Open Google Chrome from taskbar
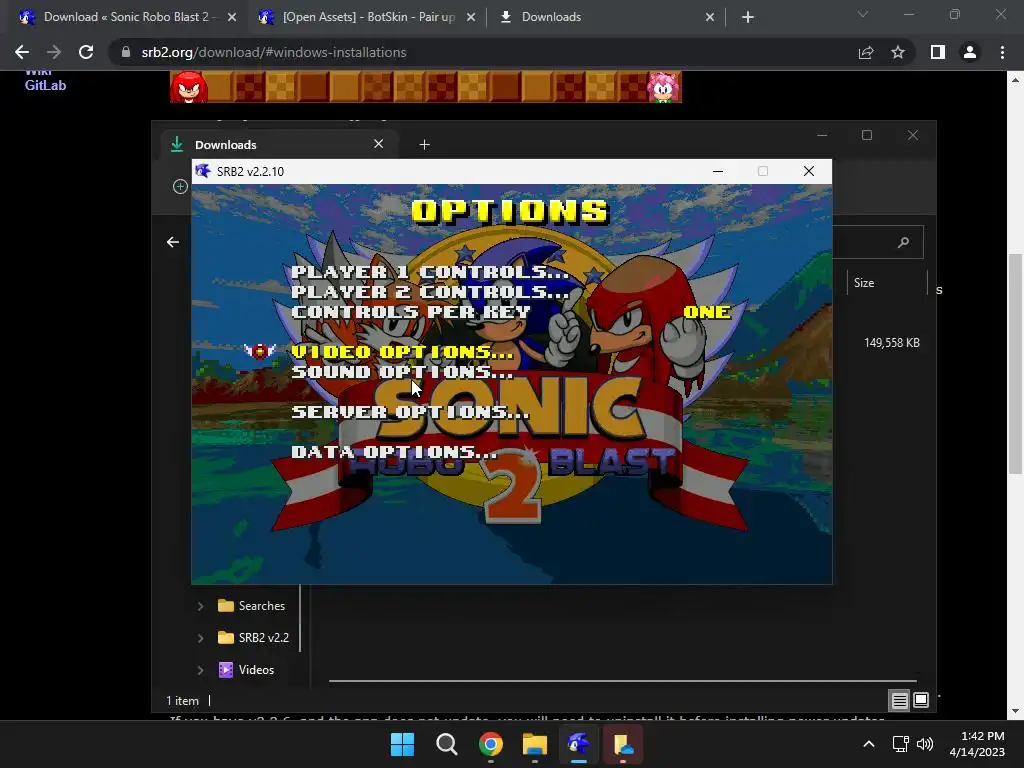 (491, 744)
